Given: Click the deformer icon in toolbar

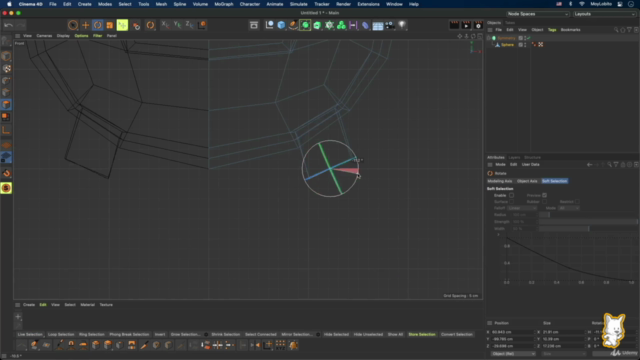Looking at the screenshot, I should [x=365, y=25].
